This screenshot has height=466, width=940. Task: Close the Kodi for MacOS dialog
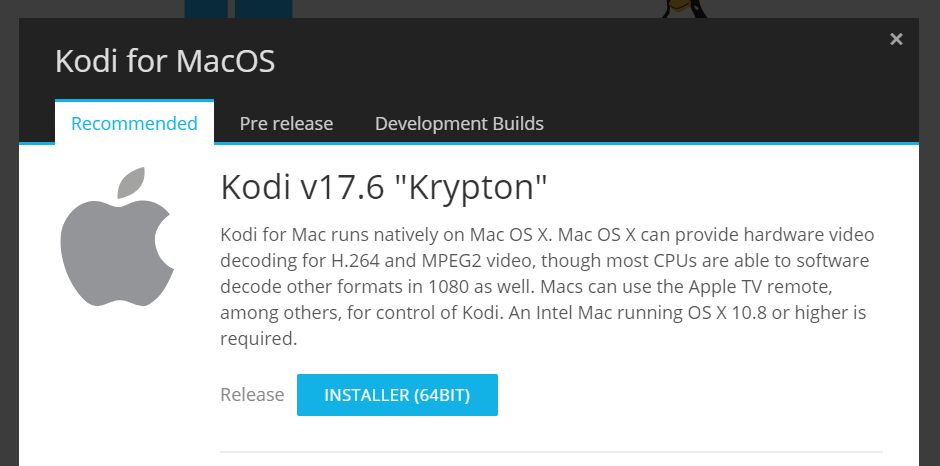[x=896, y=39]
